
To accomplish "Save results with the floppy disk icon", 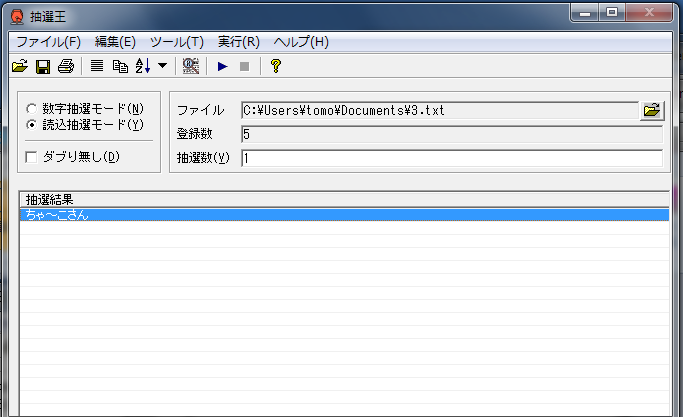I will pyautogui.click(x=43, y=66).
